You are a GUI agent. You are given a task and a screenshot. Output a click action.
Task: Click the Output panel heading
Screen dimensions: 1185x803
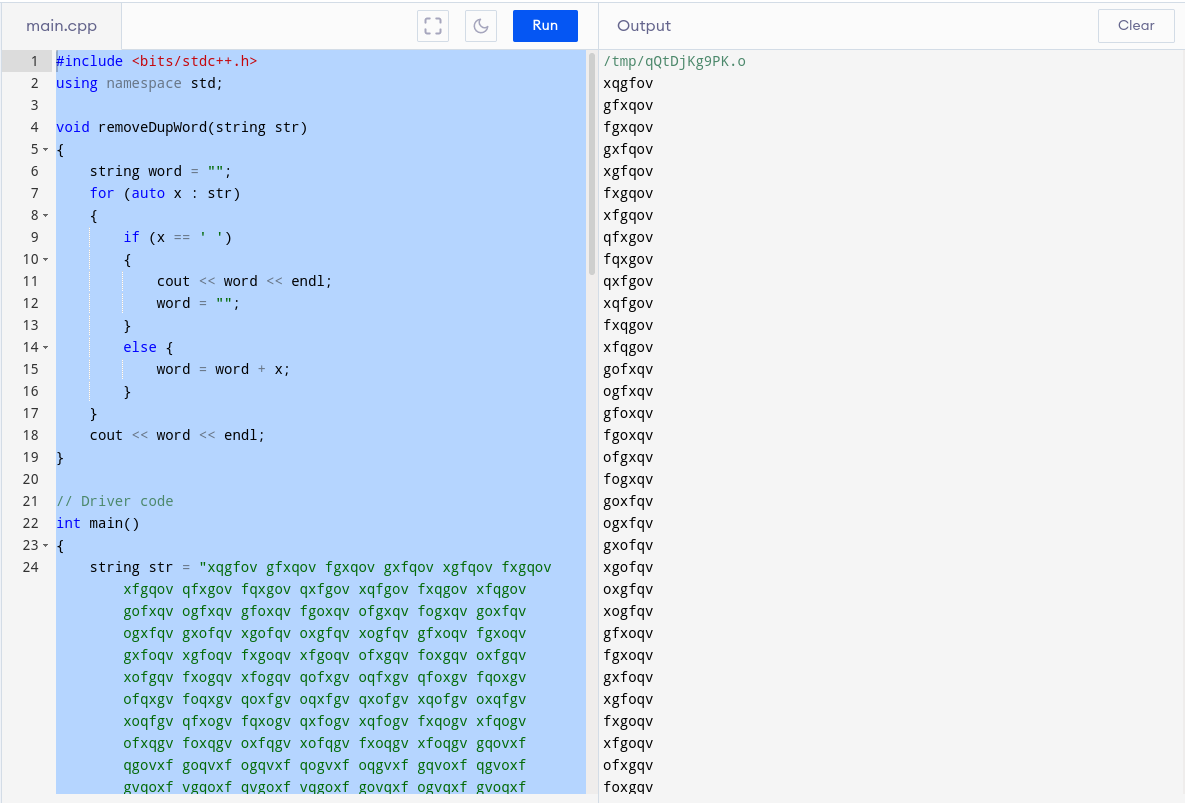644,26
